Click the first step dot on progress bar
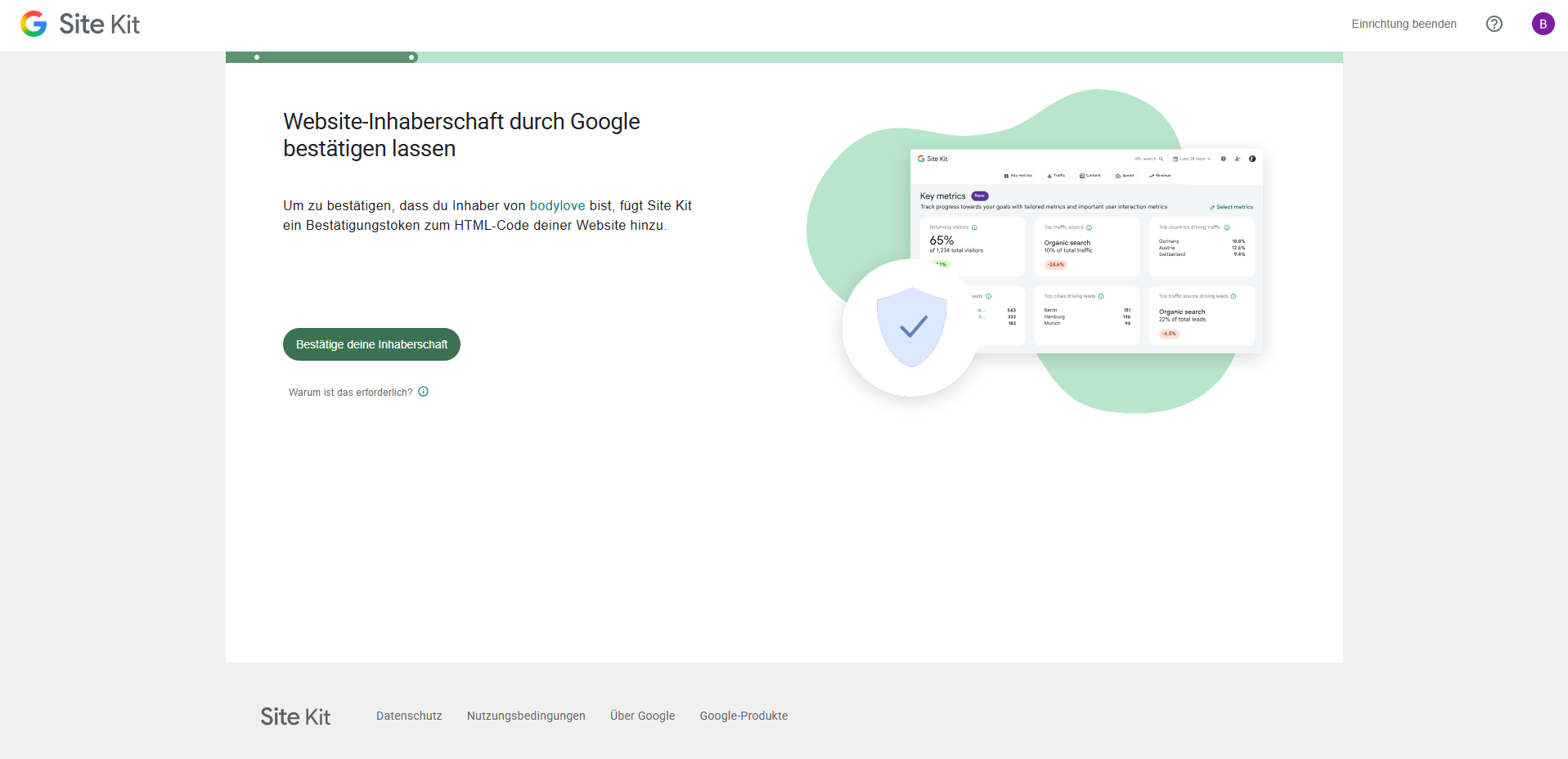Screen dimensions: 1568x759 pos(257,57)
